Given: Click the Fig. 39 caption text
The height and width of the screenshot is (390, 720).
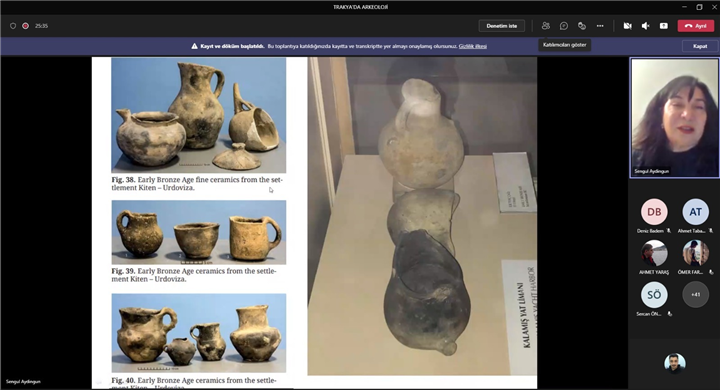Looking at the screenshot, I should (x=194, y=275).
